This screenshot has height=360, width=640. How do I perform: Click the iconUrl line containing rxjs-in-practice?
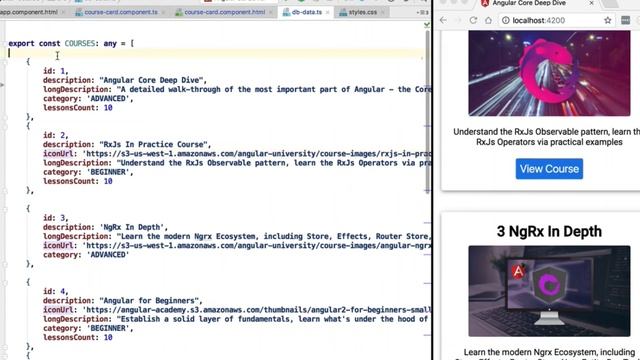click(237, 153)
